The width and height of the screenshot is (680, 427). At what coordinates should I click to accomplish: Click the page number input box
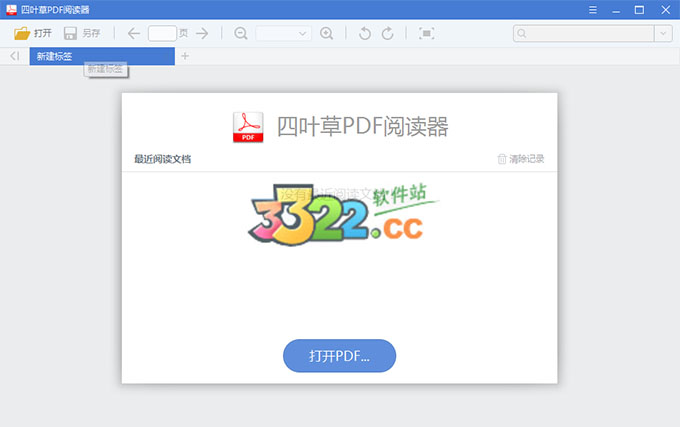point(162,33)
